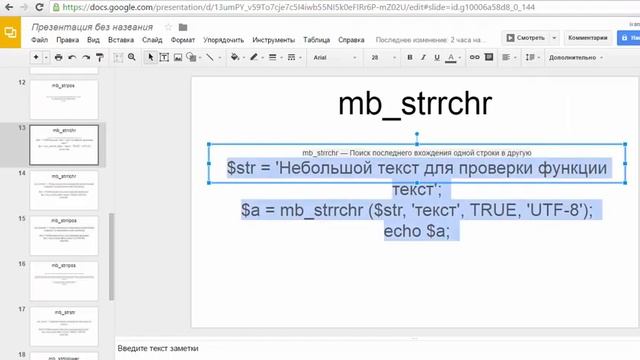This screenshot has height=360, width=640.
Task: Toggle Bold formatting
Action: [x=410, y=58]
